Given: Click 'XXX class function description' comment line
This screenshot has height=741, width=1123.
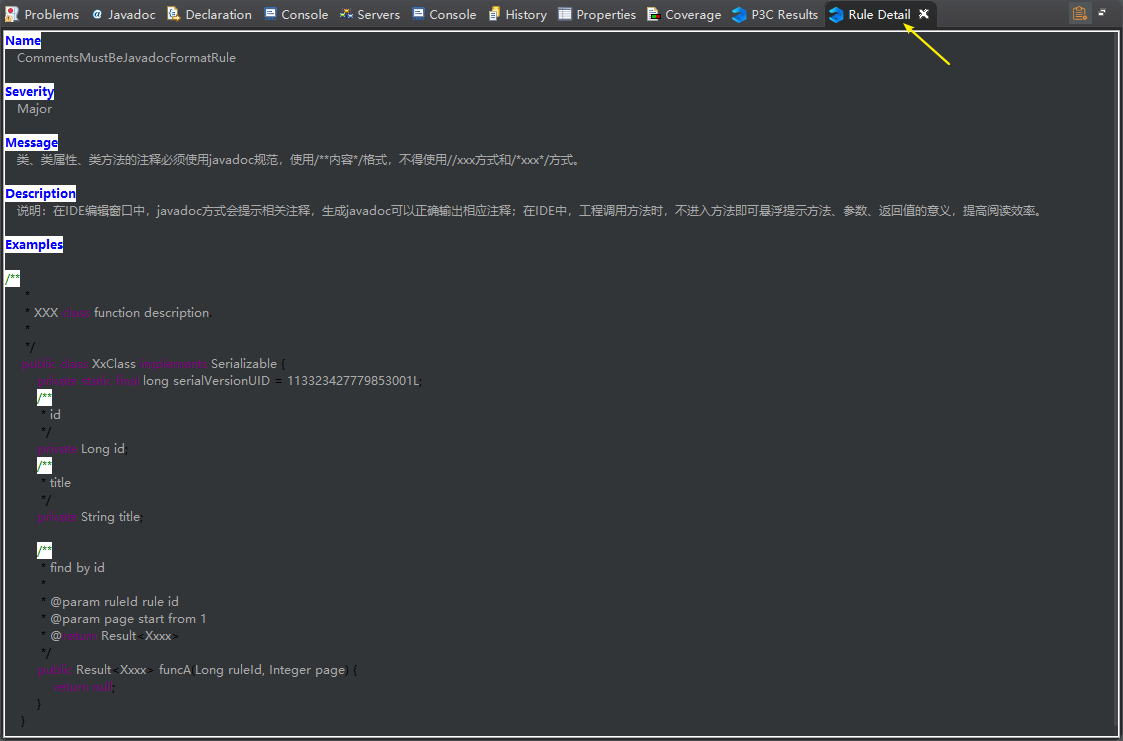Looking at the screenshot, I should coord(118,313).
